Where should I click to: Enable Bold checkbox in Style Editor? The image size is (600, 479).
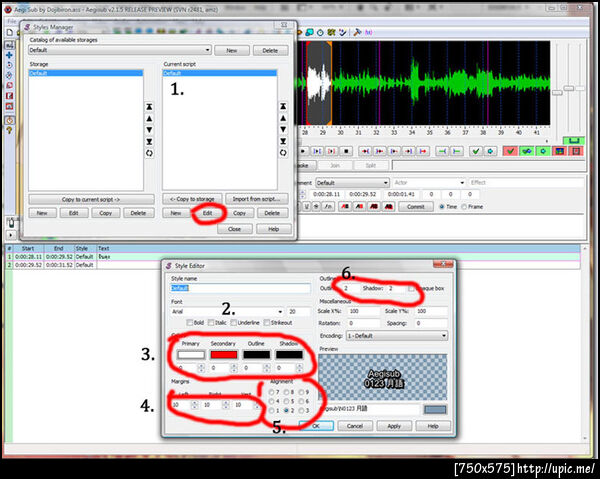coord(189,323)
